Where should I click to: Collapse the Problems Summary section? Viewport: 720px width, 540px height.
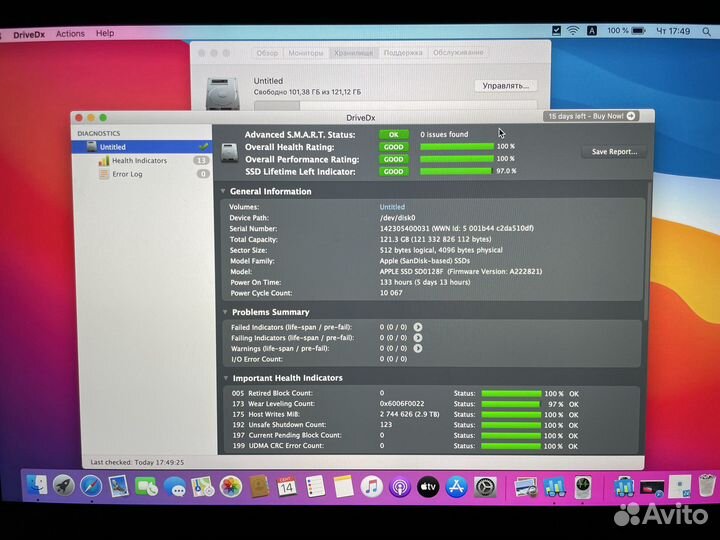225,312
